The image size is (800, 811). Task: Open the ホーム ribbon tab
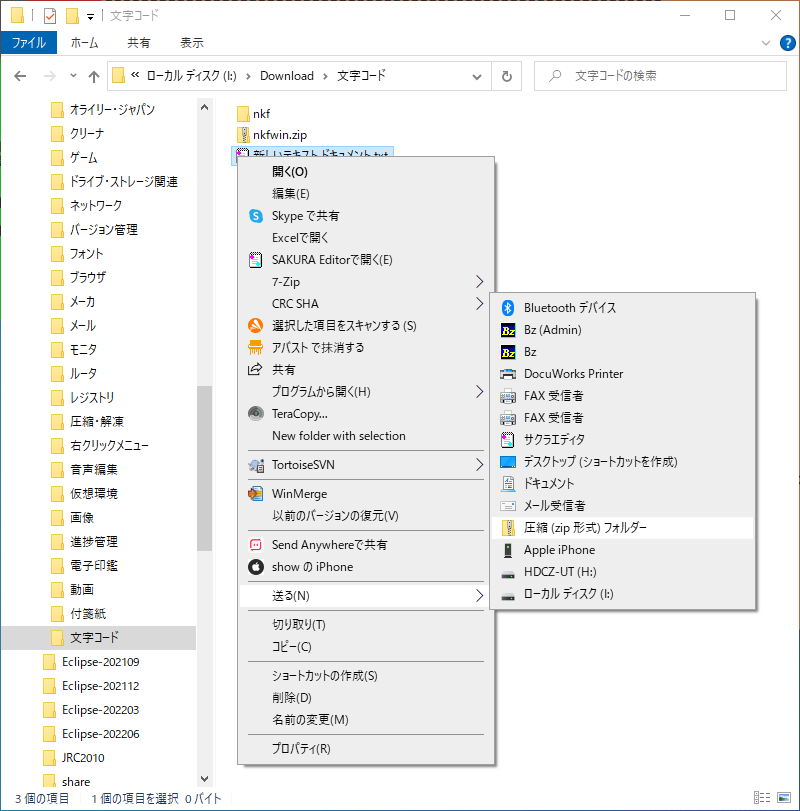pos(84,43)
